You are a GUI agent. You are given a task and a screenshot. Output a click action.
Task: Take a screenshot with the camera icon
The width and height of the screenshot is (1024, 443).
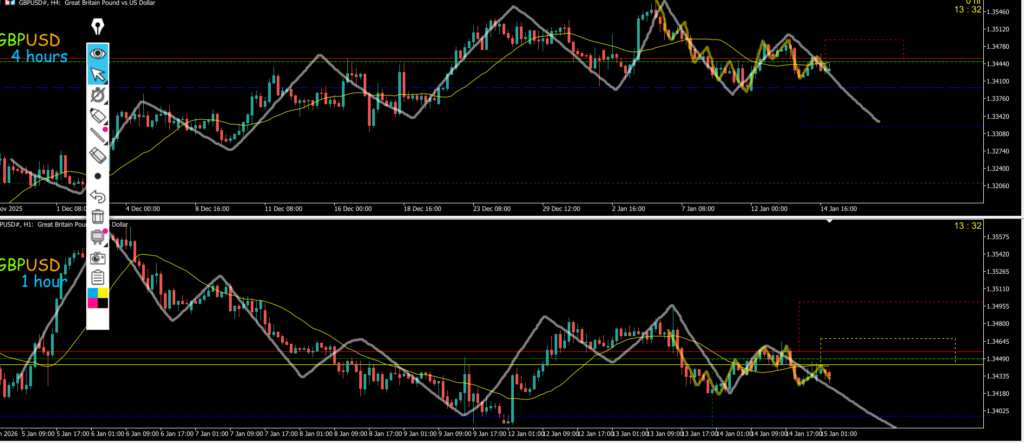(98, 256)
